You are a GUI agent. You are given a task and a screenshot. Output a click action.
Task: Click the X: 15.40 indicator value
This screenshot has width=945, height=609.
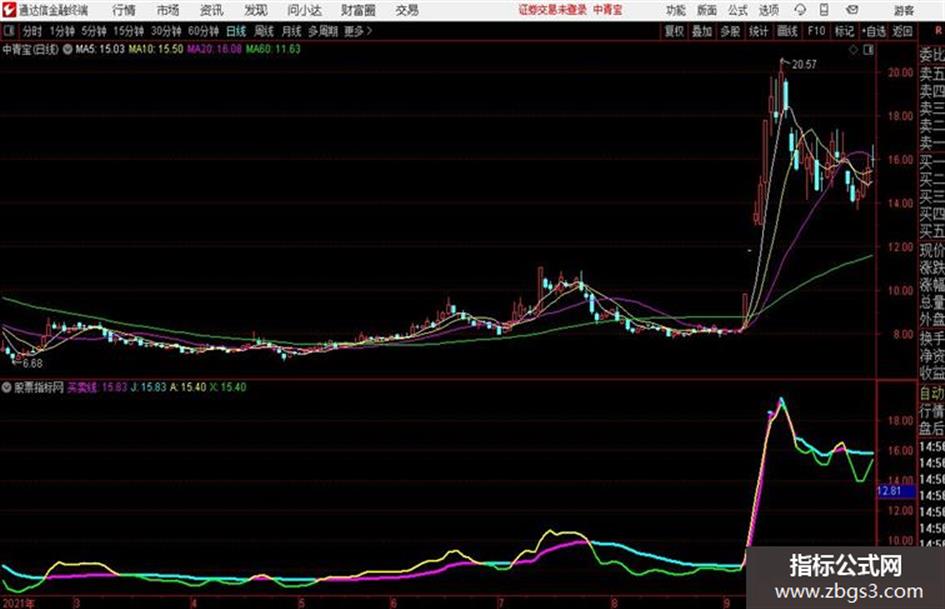click(x=228, y=387)
